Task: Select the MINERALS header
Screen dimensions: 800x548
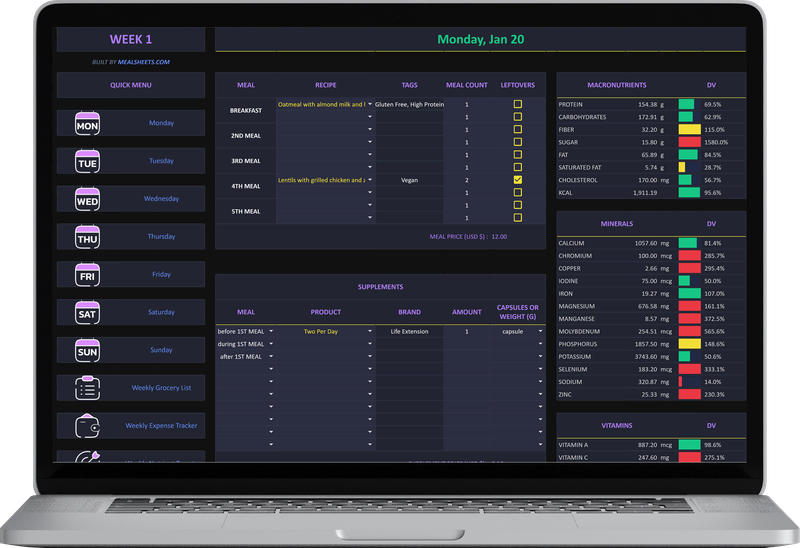Action: (x=616, y=223)
